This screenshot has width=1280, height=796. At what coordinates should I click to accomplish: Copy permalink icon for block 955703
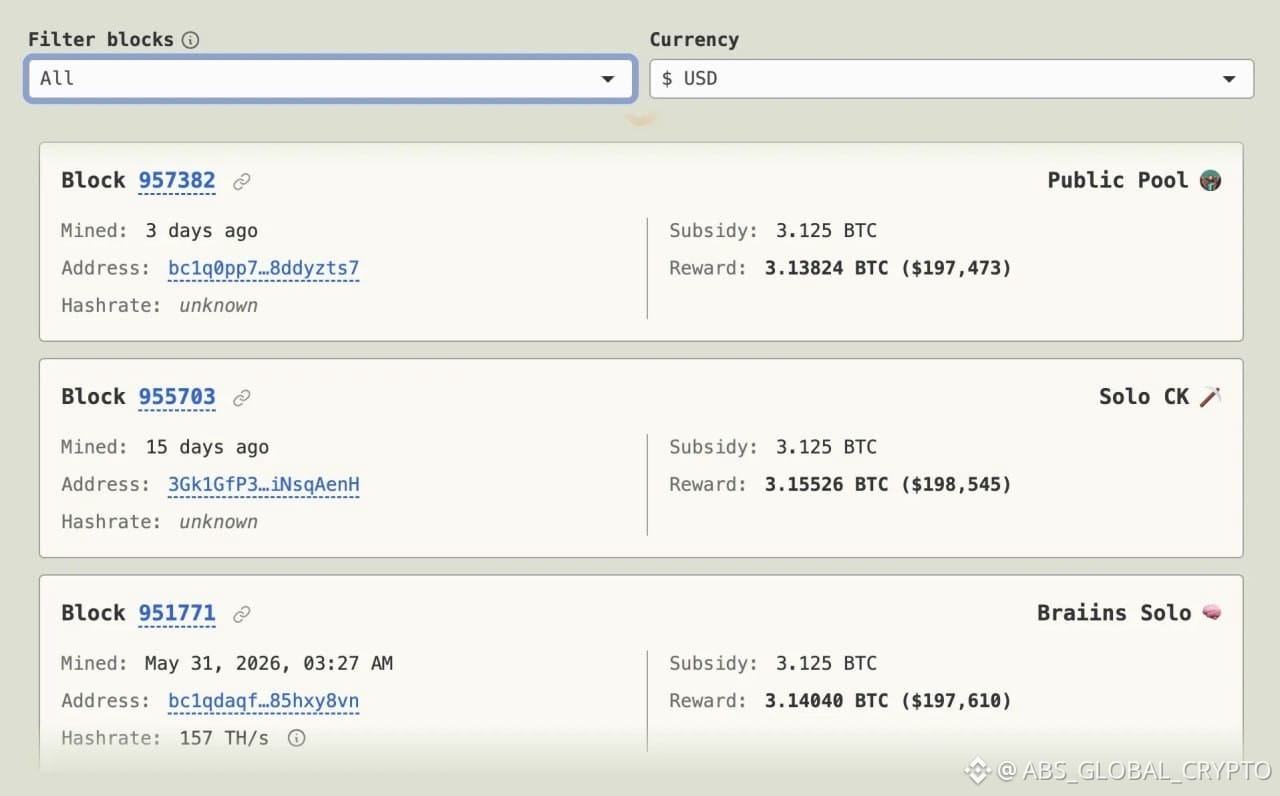click(242, 397)
